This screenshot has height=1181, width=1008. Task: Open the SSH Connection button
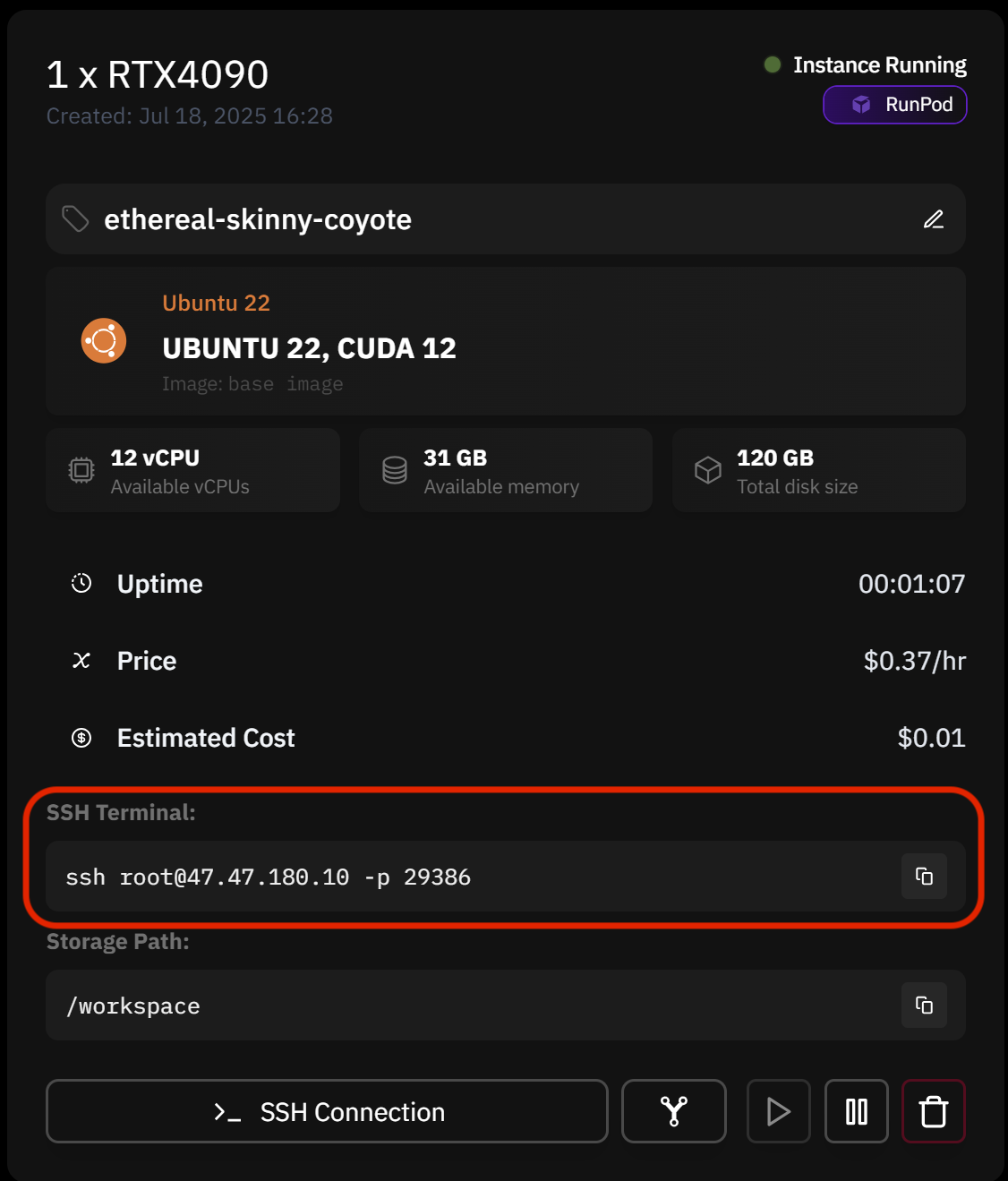(x=327, y=1111)
